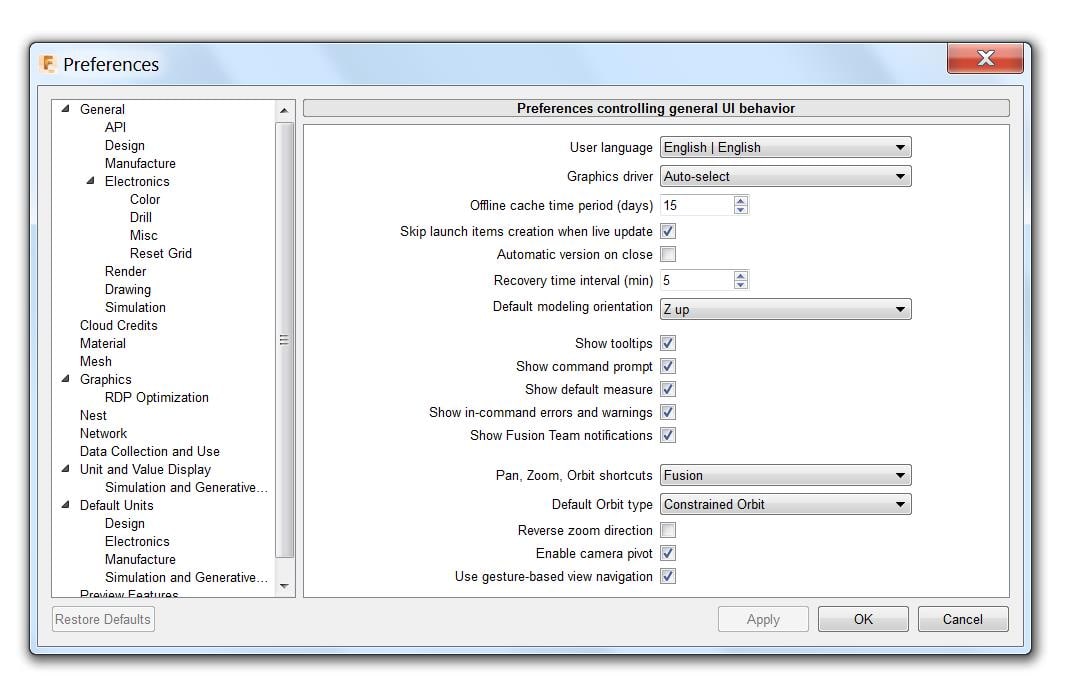Screen dimensions: 1067x681
Task: Select Color under Electronics
Action: pyautogui.click(x=145, y=199)
